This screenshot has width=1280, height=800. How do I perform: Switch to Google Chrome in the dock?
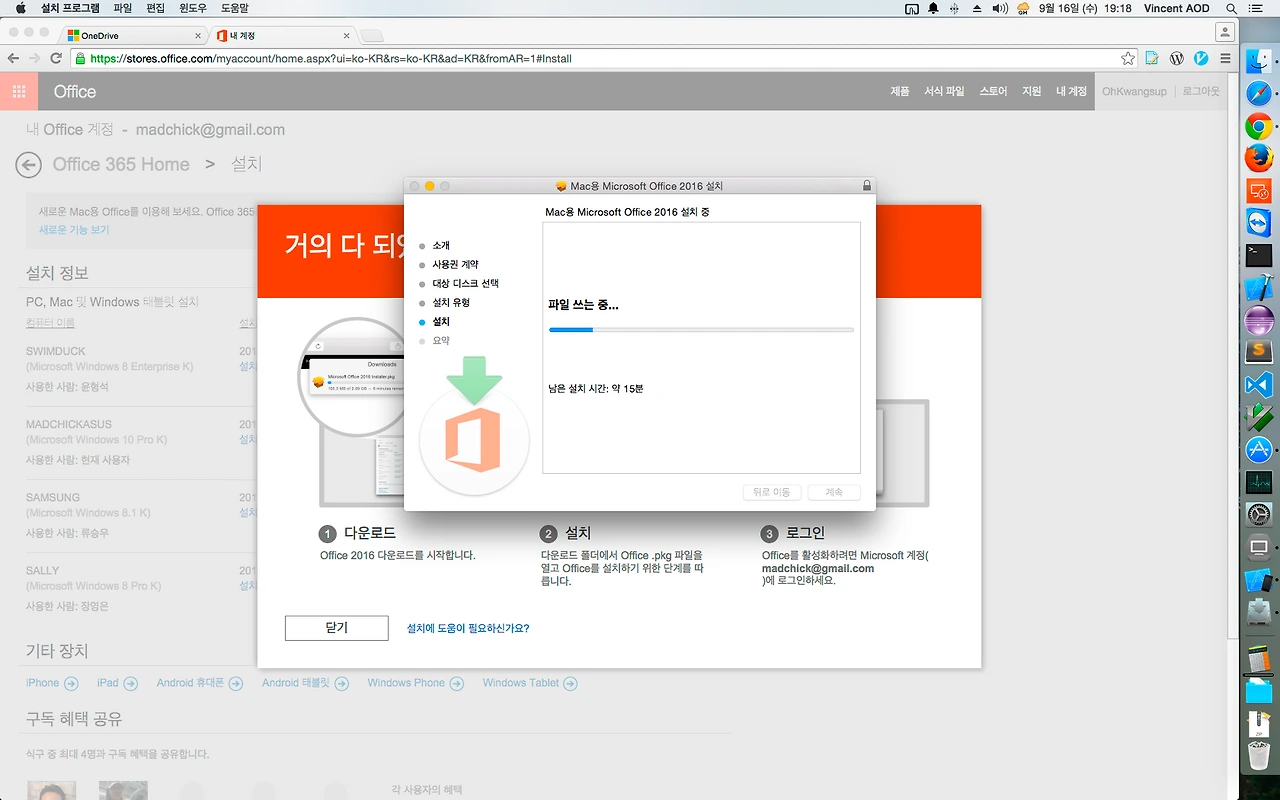point(1259,127)
